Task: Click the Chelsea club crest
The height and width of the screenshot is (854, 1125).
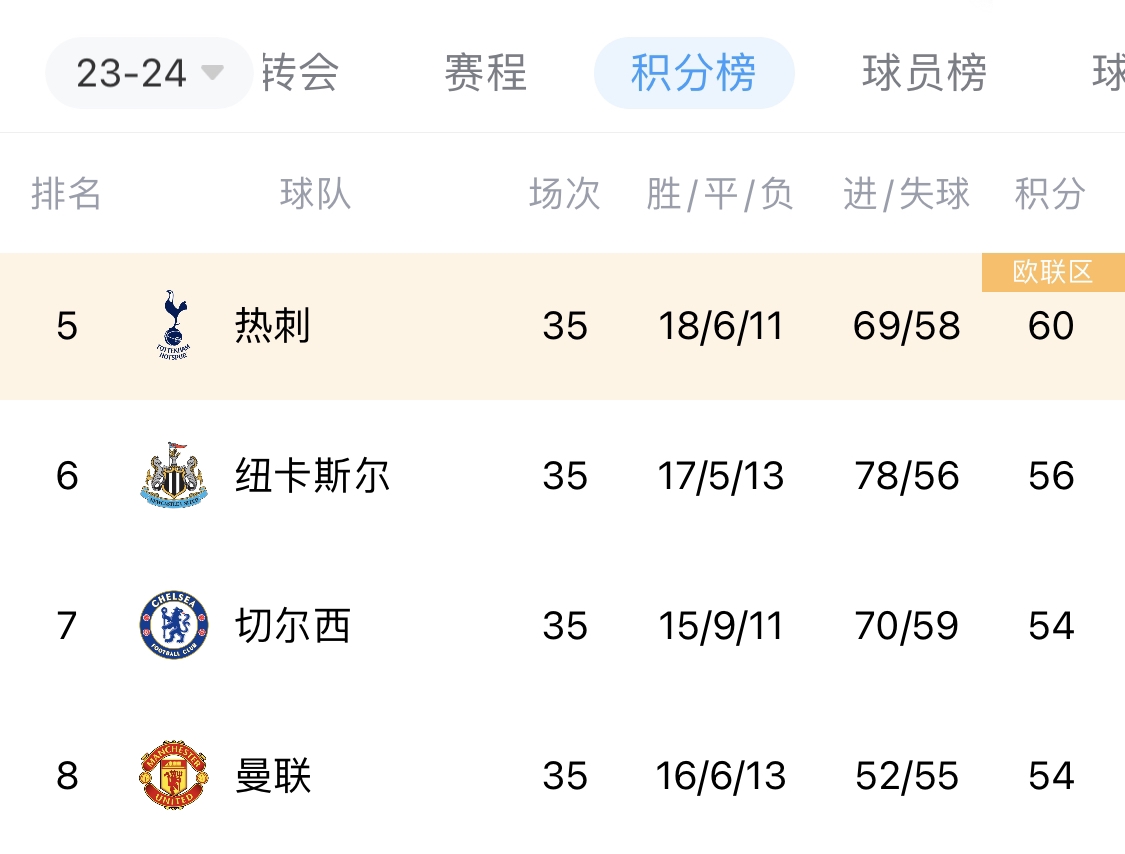Action: tap(174, 626)
